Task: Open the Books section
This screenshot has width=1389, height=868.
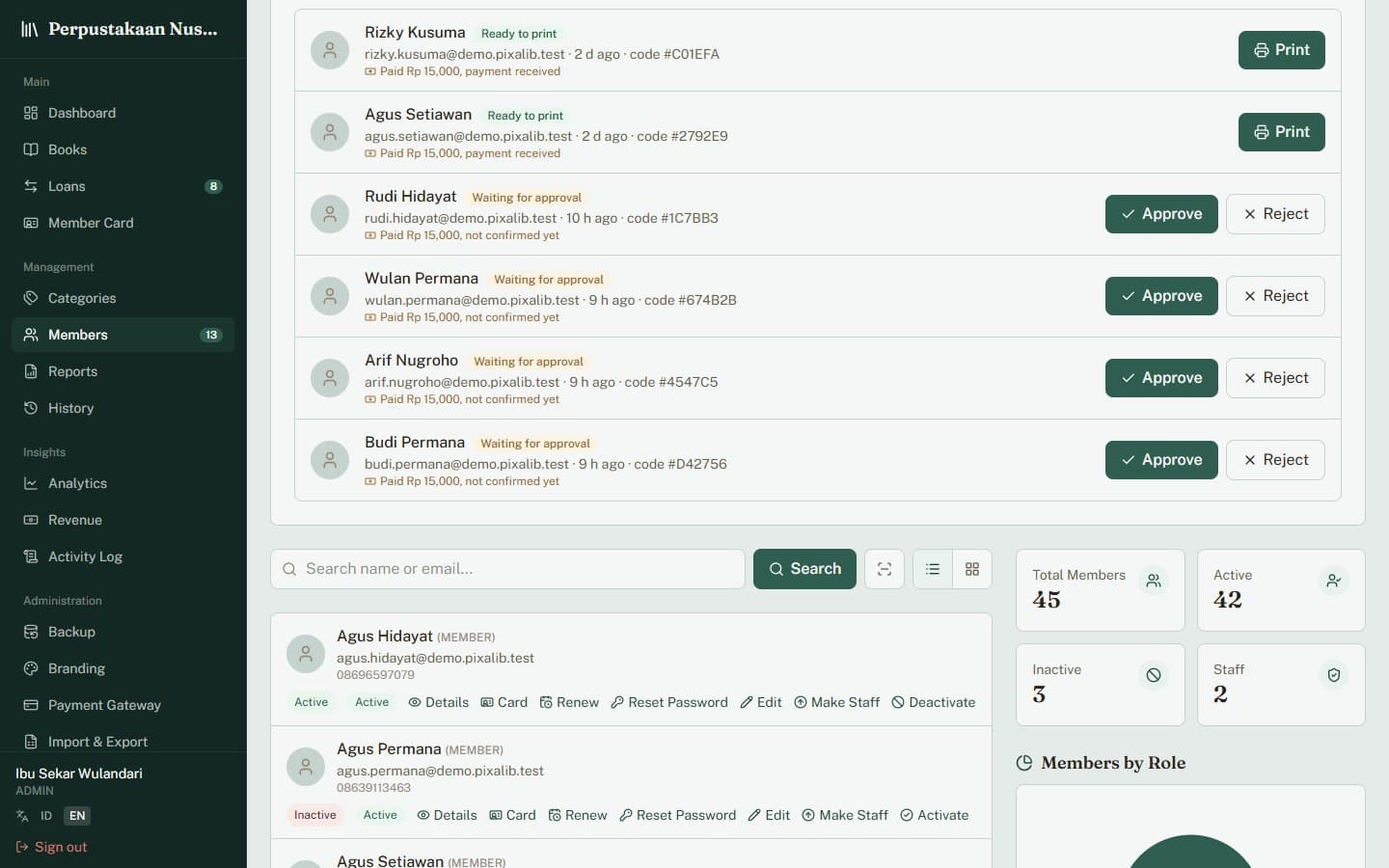Action: pyautogui.click(x=123, y=149)
